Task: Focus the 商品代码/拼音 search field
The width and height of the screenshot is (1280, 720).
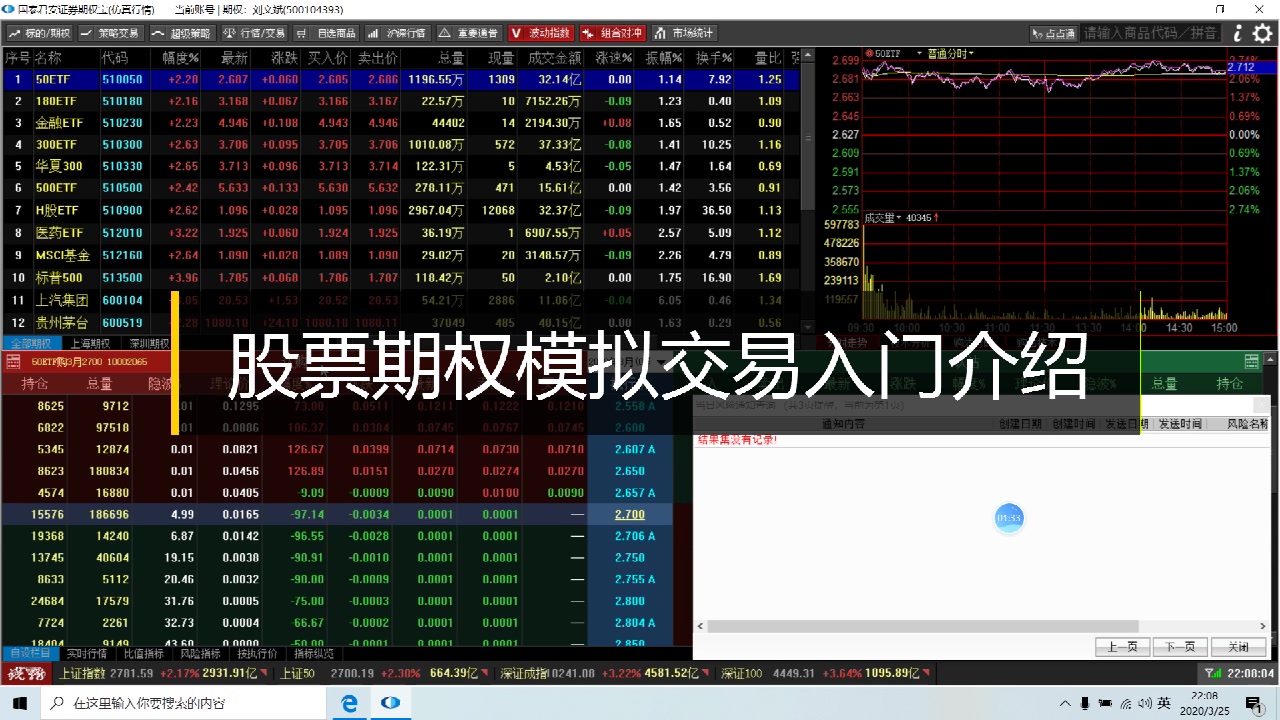Action: pyautogui.click(x=1150, y=33)
